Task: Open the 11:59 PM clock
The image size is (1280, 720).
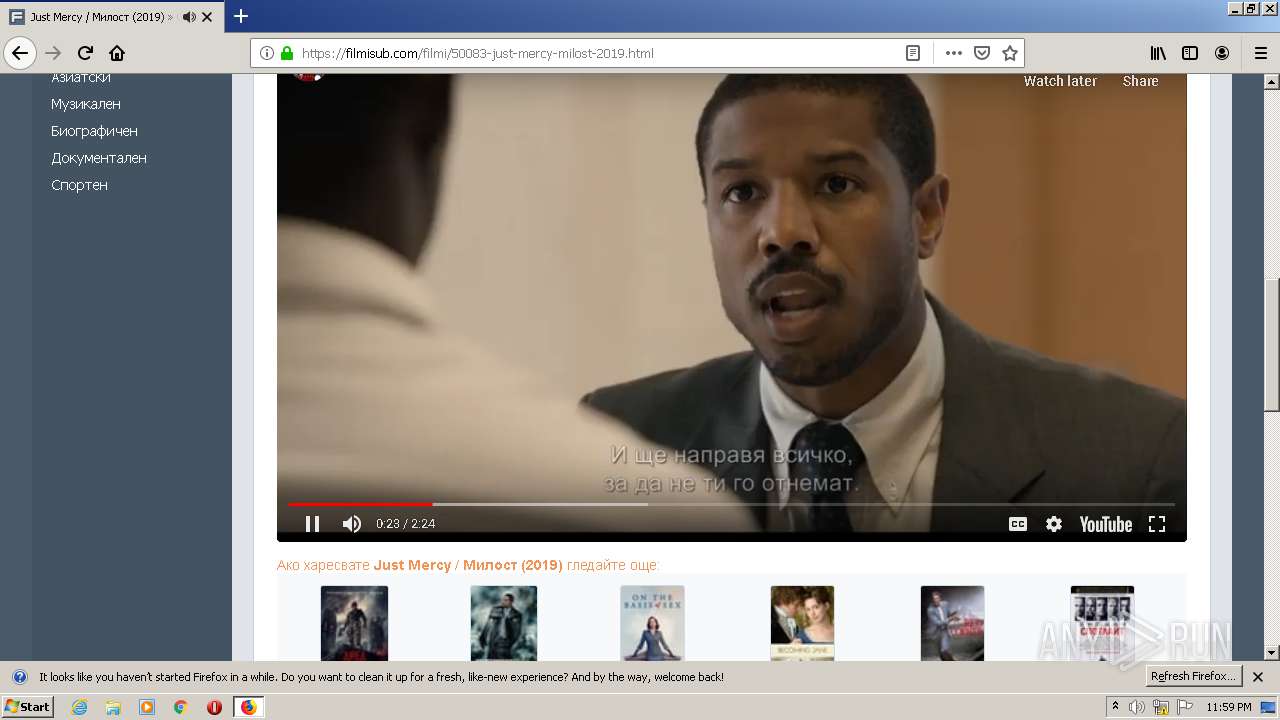Action: click(1228, 707)
